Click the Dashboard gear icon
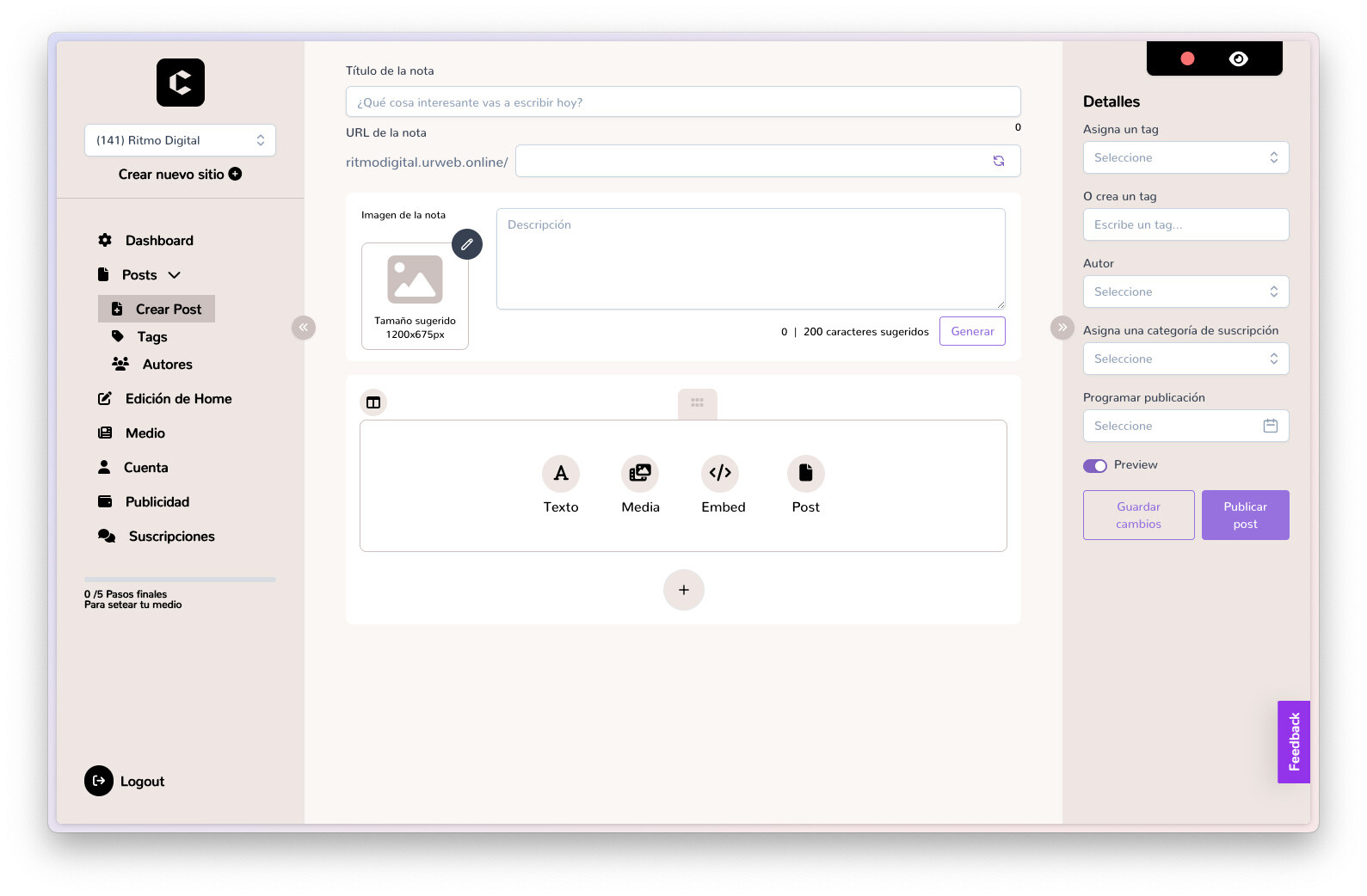 [105, 240]
